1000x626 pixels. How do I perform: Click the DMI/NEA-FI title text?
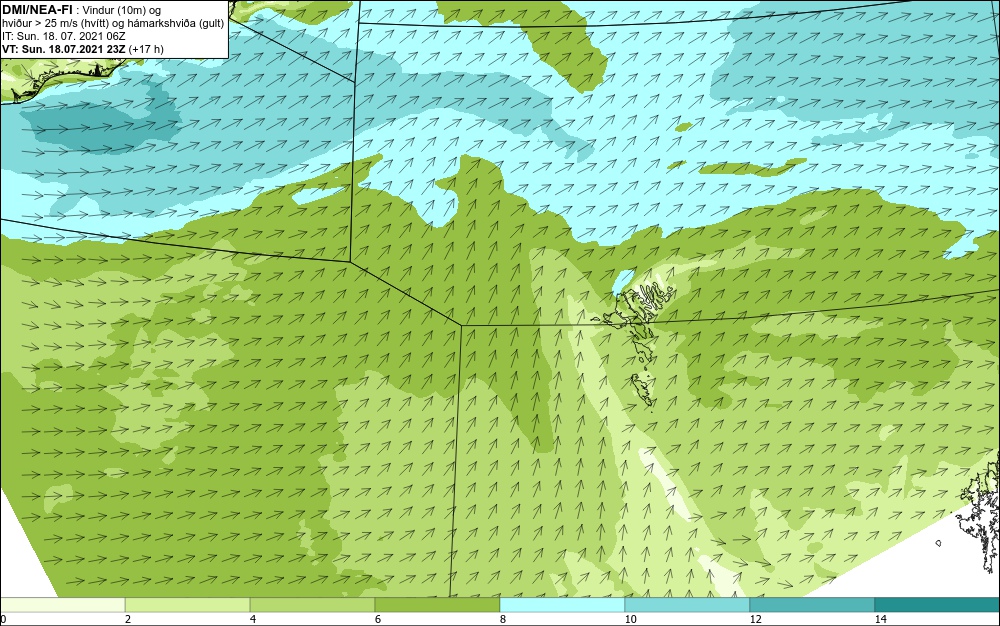(37, 9)
